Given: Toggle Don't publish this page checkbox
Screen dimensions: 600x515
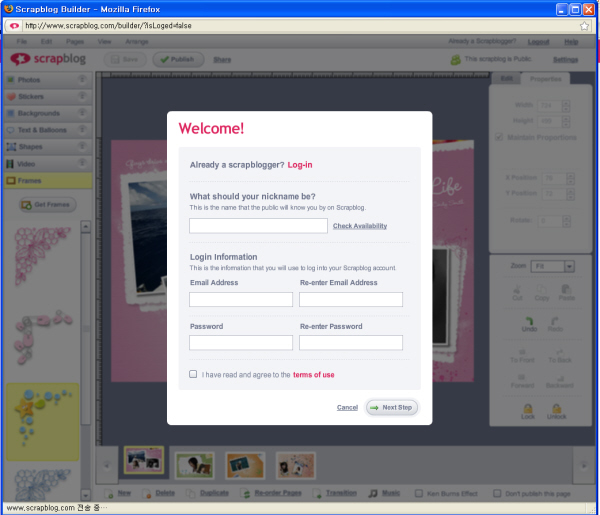Looking at the screenshot, I should pyautogui.click(x=497, y=494).
